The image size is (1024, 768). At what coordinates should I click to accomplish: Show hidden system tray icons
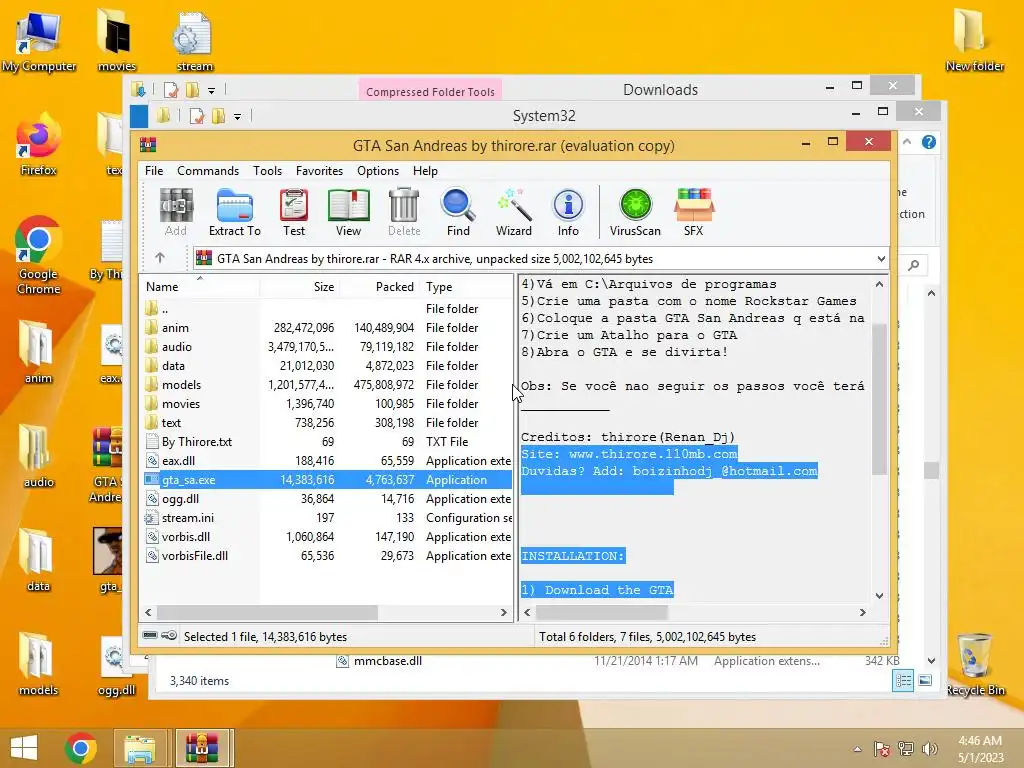857,748
